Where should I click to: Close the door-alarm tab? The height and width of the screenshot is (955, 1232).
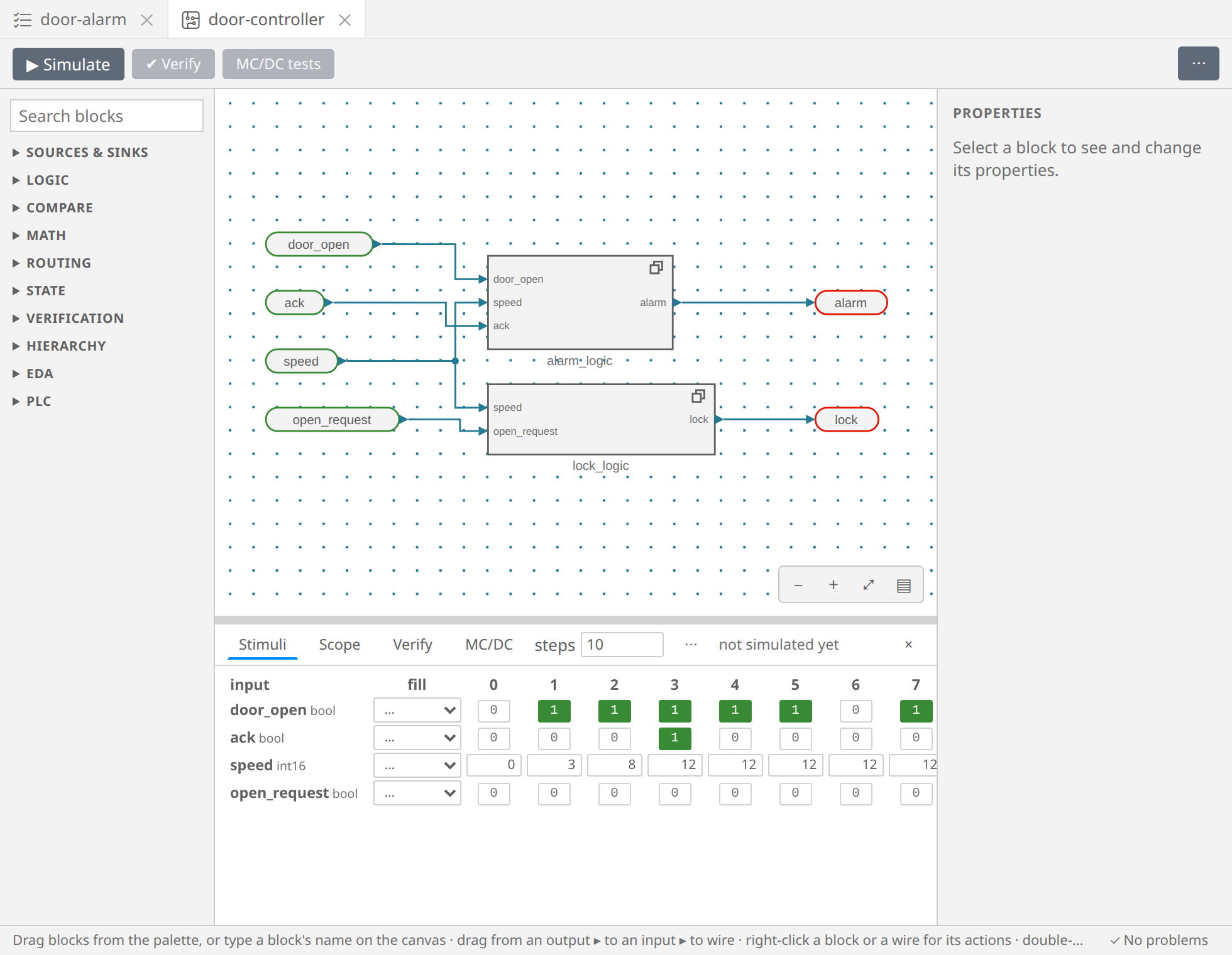(147, 20)
